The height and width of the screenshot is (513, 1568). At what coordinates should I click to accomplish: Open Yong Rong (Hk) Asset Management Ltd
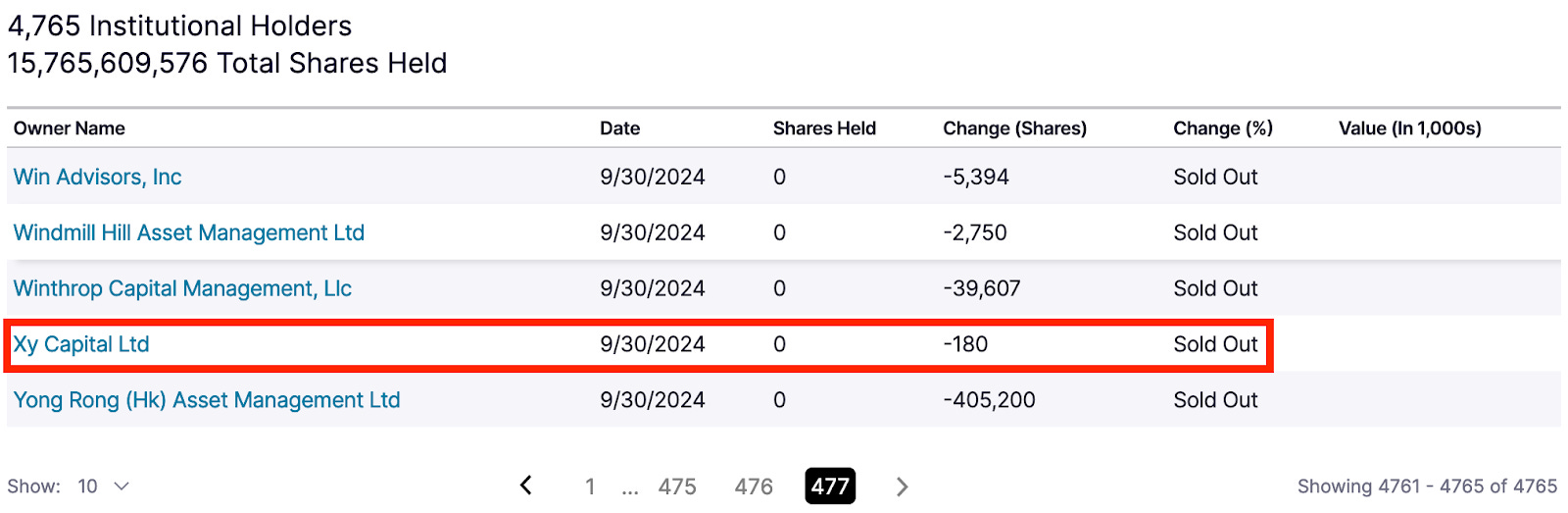pos(207,400)
